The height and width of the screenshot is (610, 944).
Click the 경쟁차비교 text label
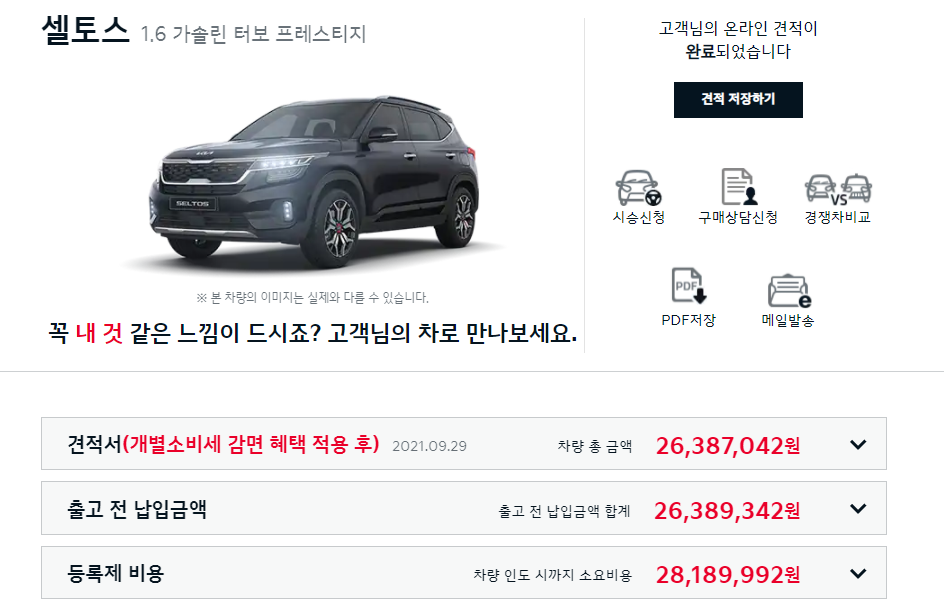pyautogui.click(x=838, y=217)
